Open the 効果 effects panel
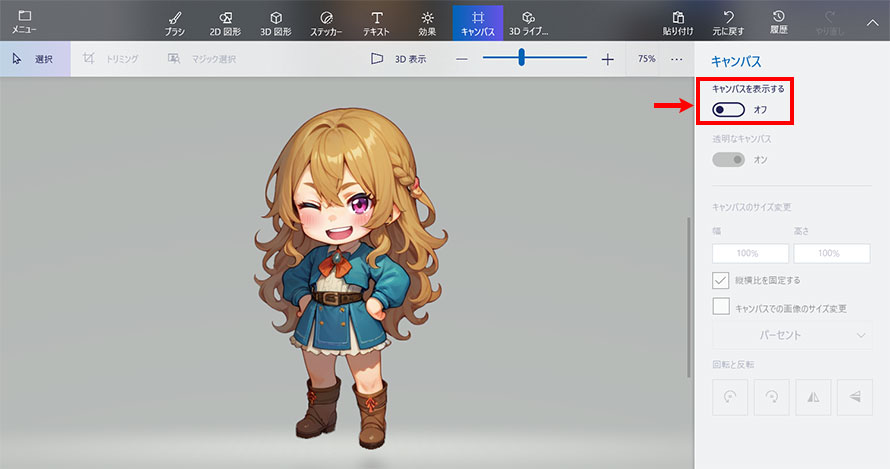Image resolution: width=890 pixels, height=469 pixels. 427,23
